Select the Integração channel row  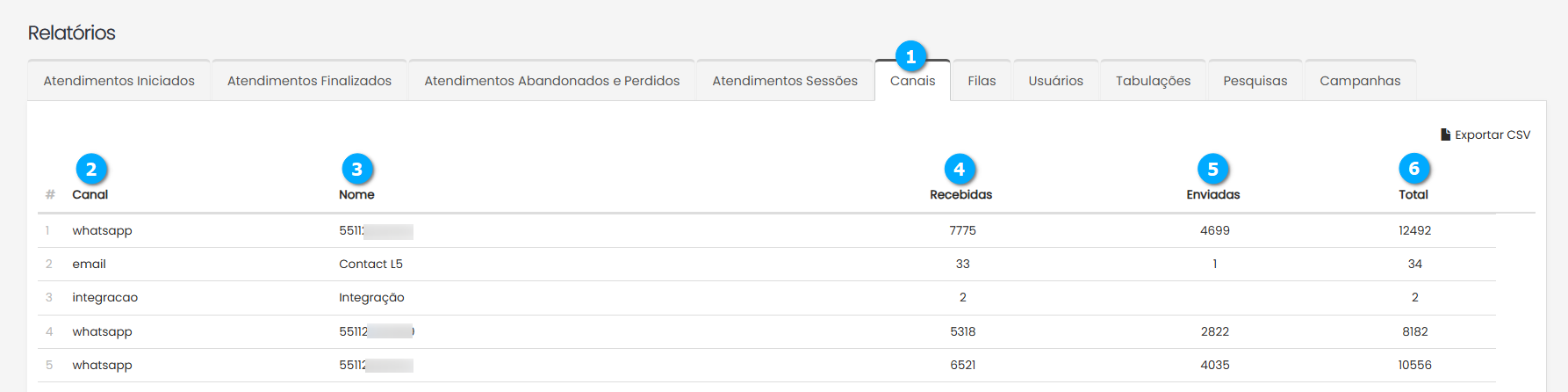pyautogui.click(x=371, y=298)
